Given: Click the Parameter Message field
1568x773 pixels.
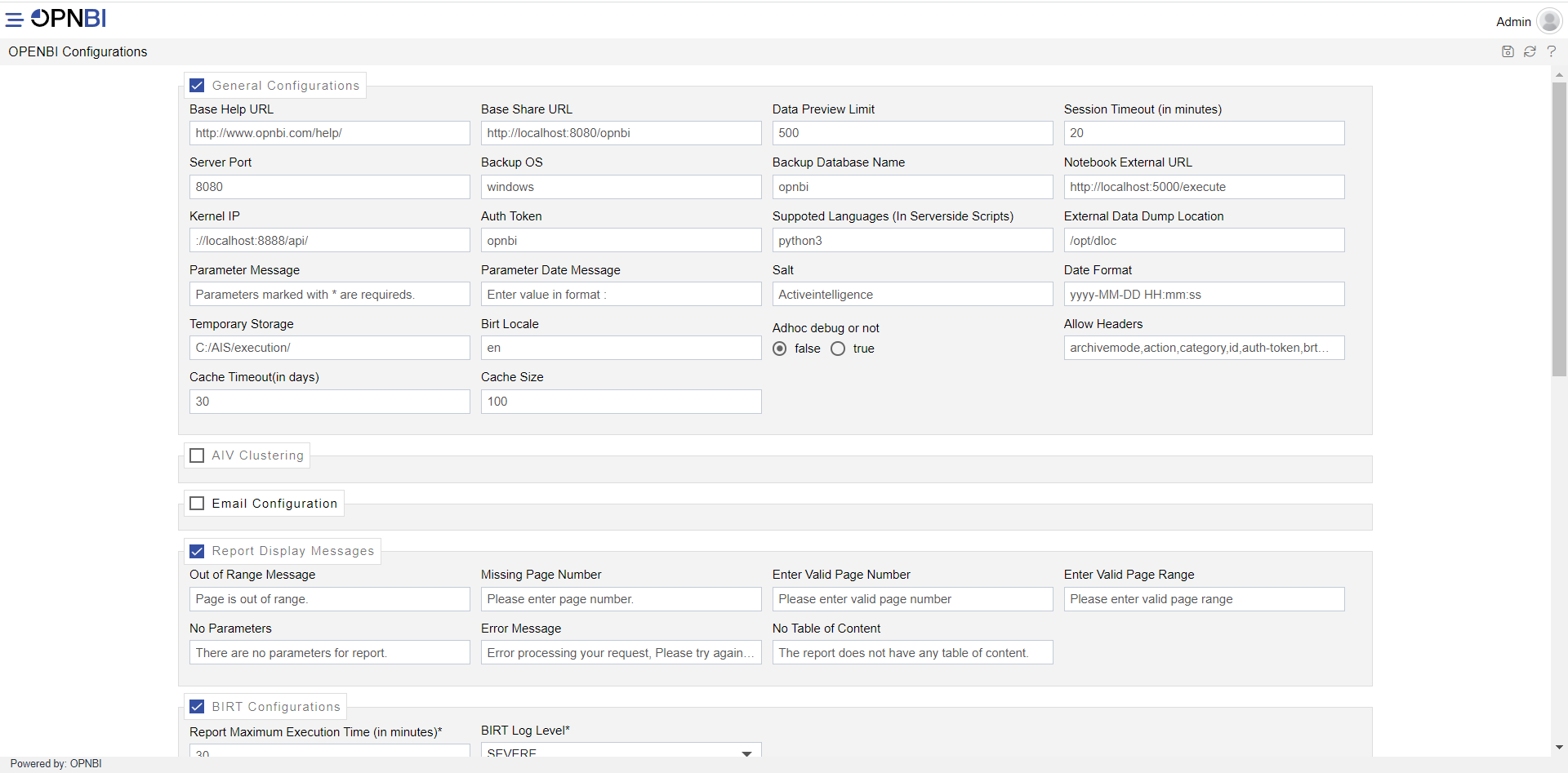Looking at the screenshot, I should (330, 294).
